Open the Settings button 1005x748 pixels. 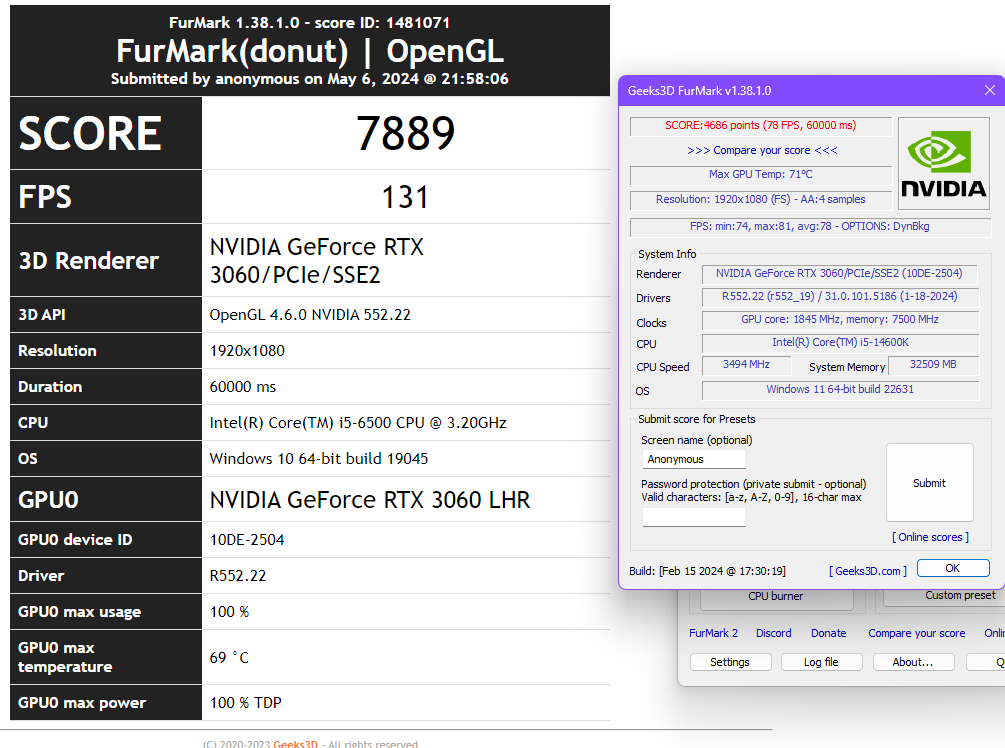(730, 662)
